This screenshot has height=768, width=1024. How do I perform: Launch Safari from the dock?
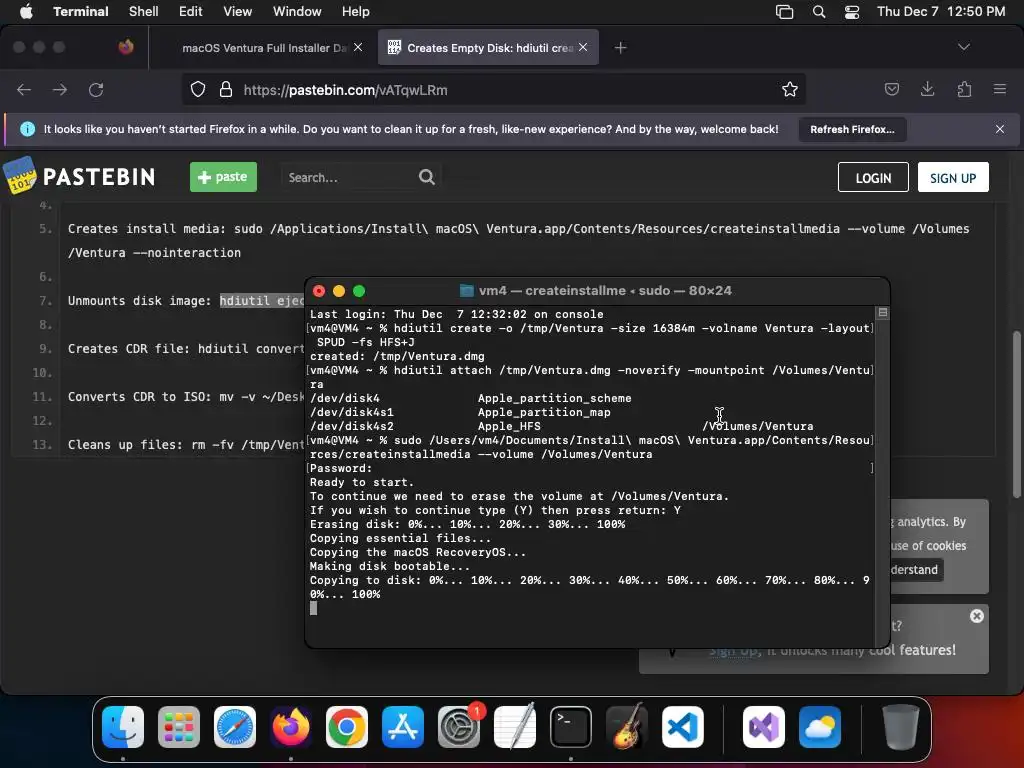pos(235,727)
